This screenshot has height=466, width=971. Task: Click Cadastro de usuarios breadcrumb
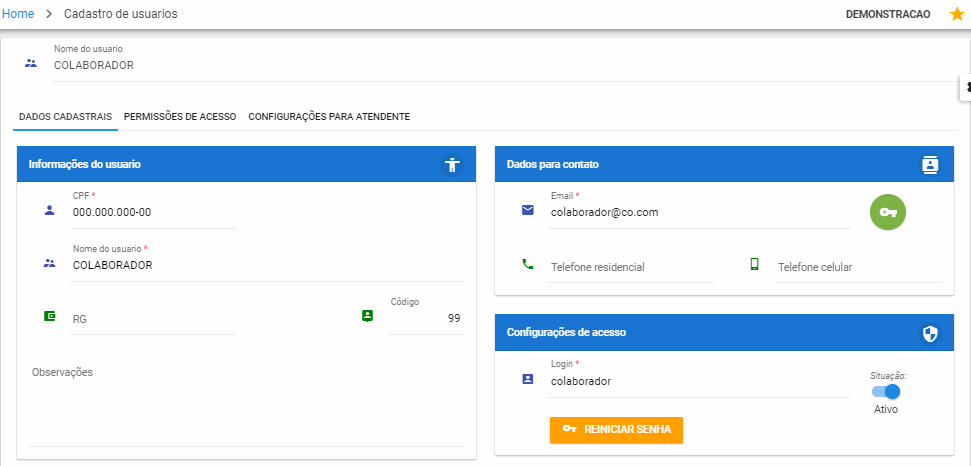(x=121, y=14)
